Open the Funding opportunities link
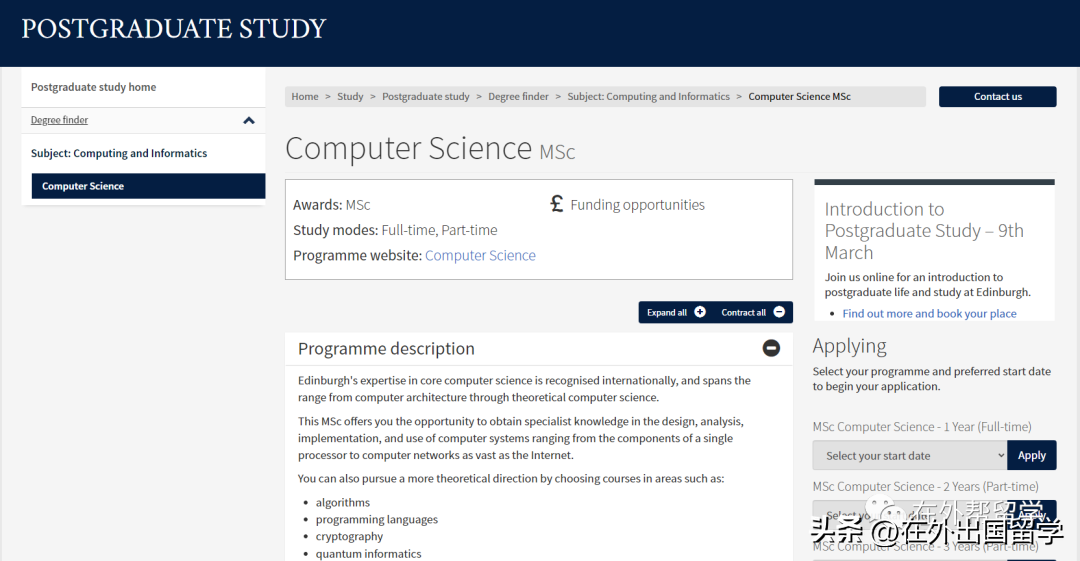Viewport: 1080px width, 561px height. [637, 205]
